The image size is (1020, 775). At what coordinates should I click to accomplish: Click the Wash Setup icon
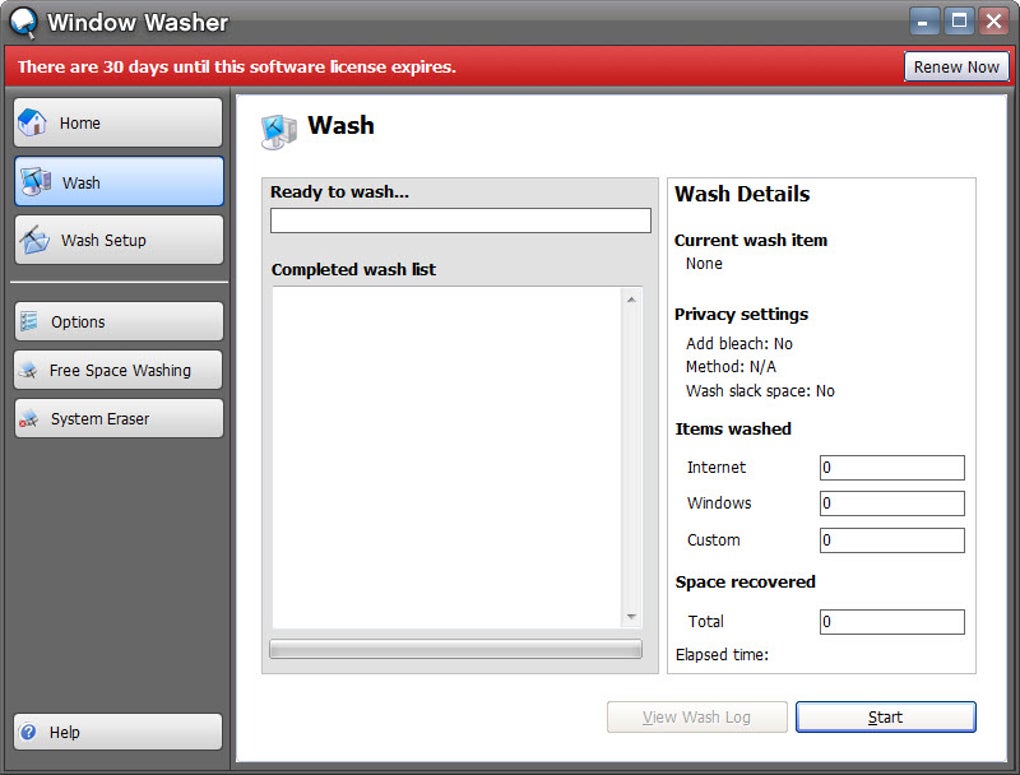[x=34, y=239]
